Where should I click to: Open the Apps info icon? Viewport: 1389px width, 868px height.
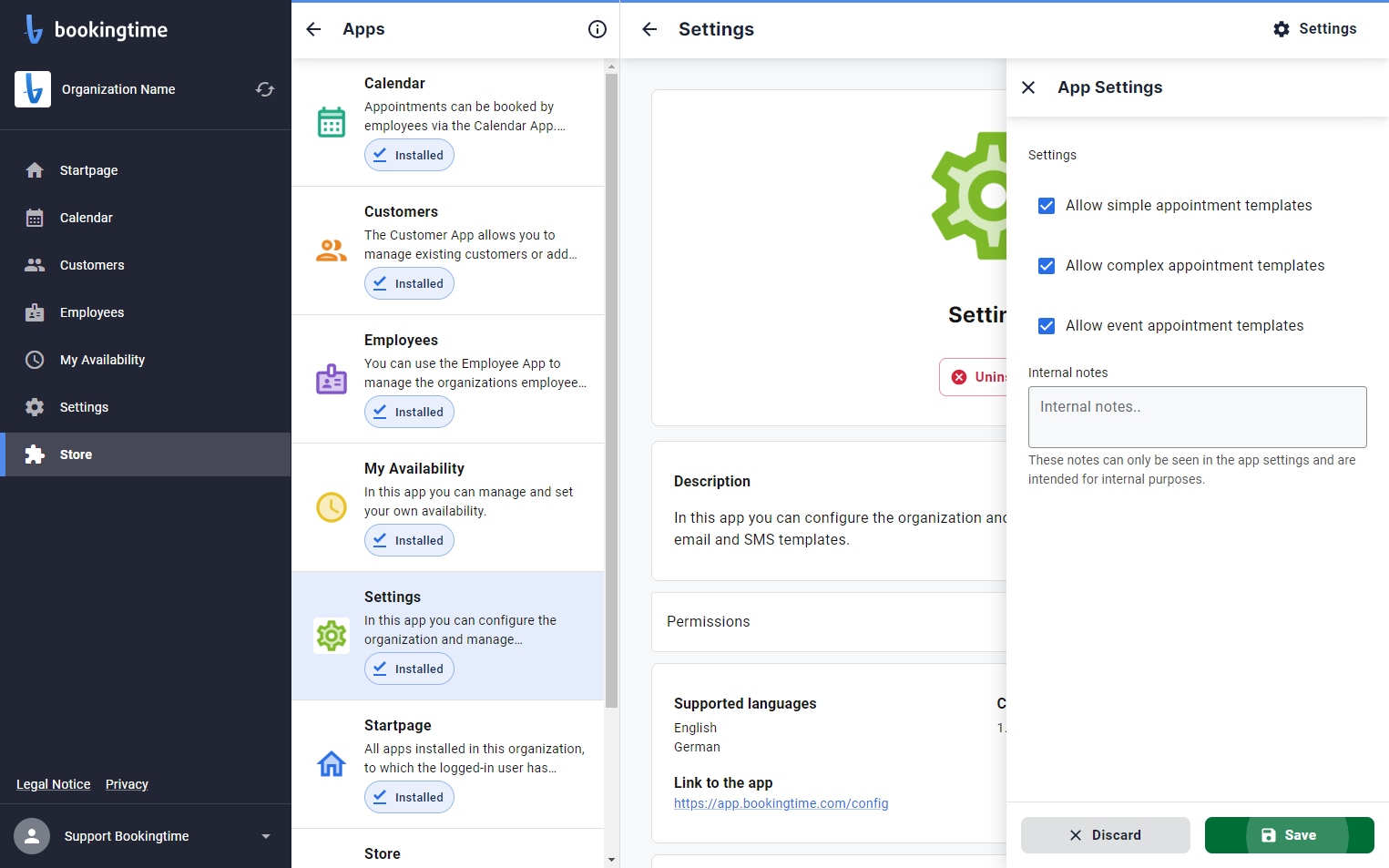coord(597,29)
